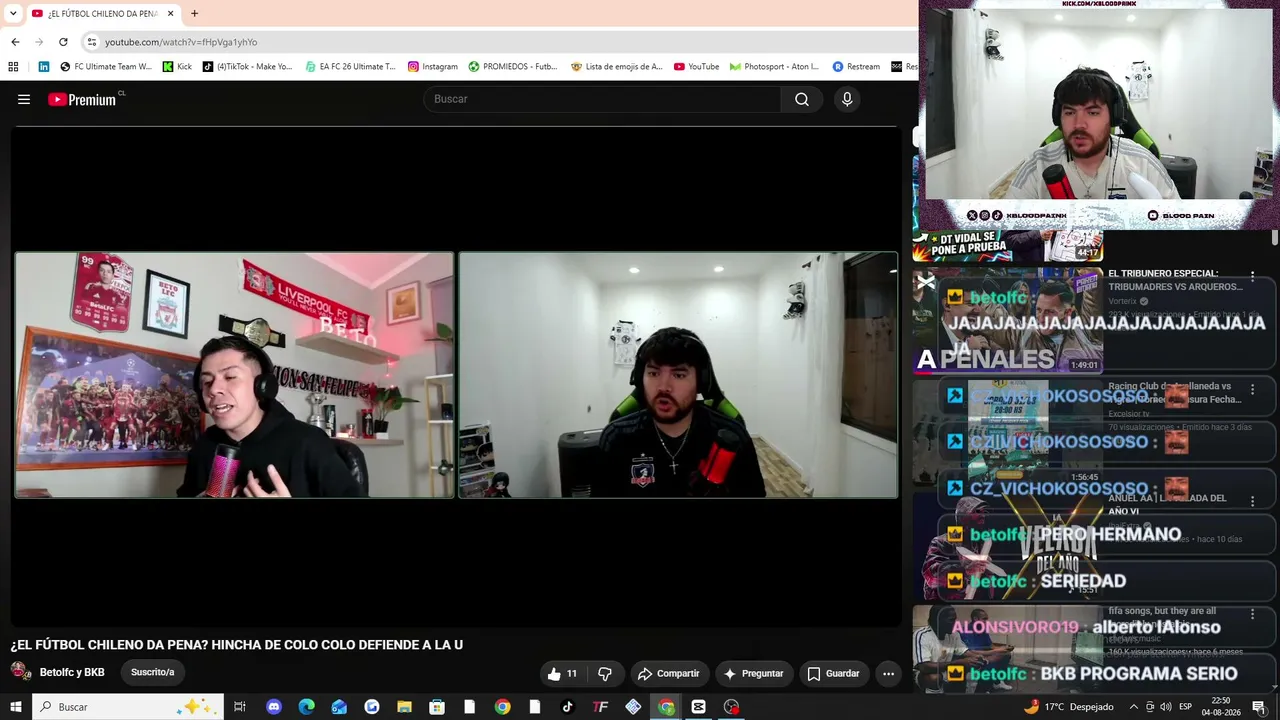Go forward in browser history
The height and width of the screenshot is (720, 1280).
click(39, 42)
